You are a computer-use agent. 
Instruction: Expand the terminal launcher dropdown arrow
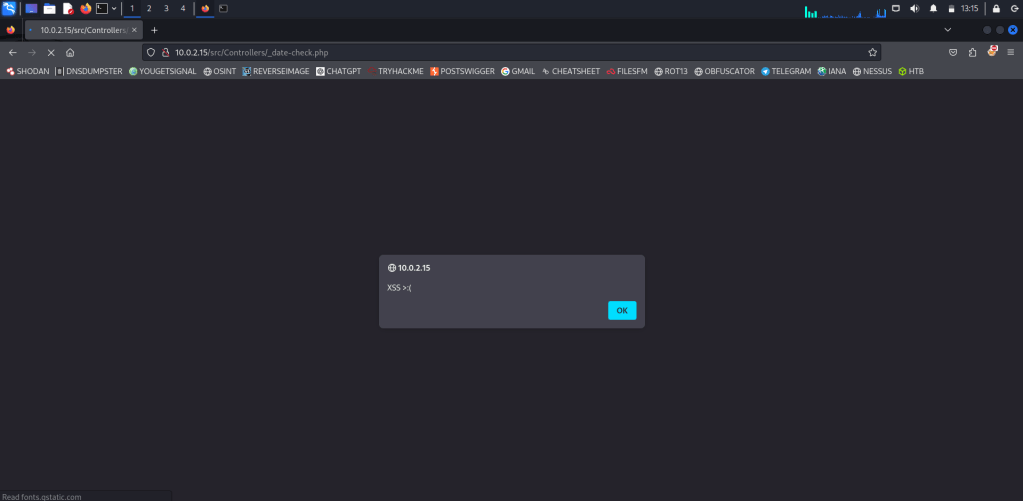pyautogui.click(x=114, y=8)
